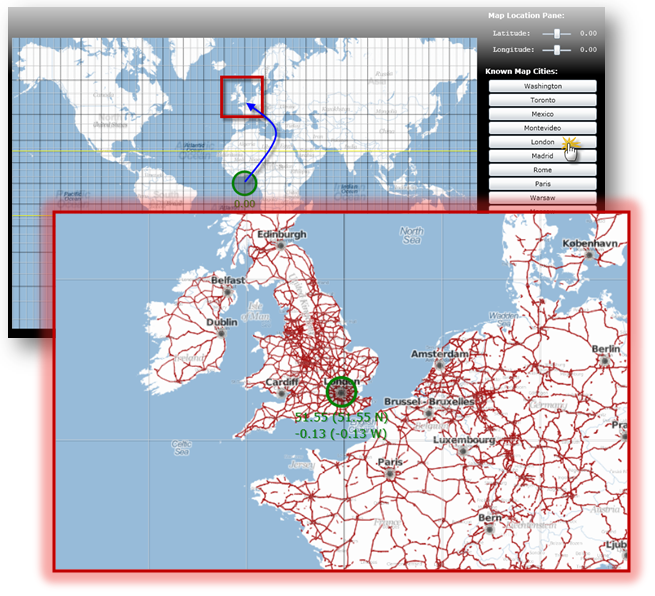The width and height of the screenshot is (655, 596).
Task: Choose the Montevideo city button
Action: click(543, 128)
